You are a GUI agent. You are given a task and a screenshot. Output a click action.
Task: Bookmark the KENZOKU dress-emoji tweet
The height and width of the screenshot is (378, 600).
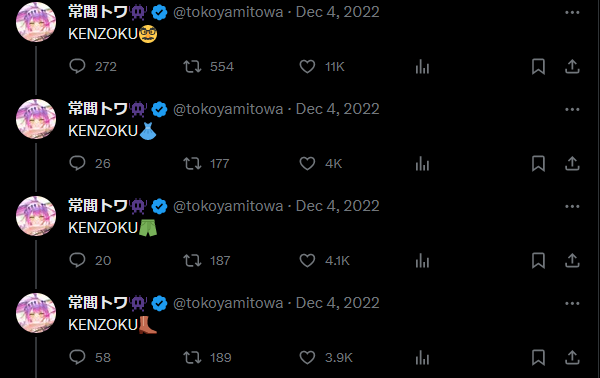tap(538, 164)
